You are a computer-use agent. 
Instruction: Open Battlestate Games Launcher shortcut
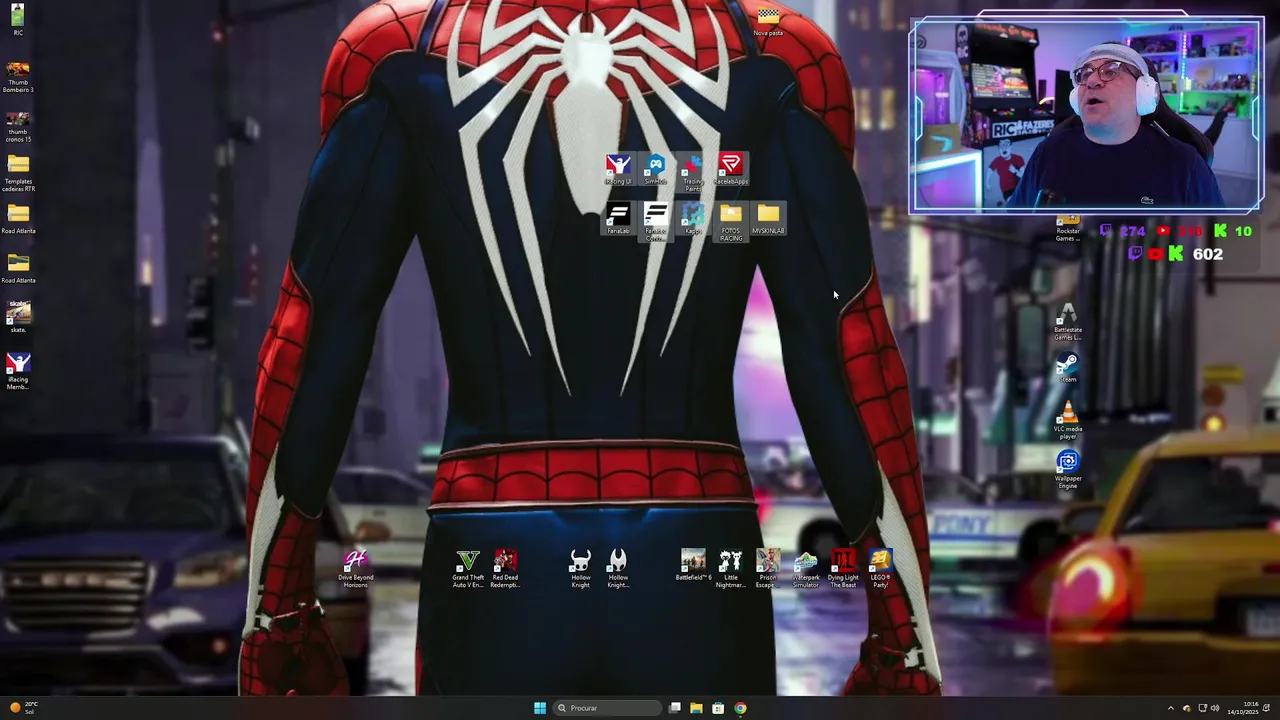pyautogui.click(x=1068, y=322)
